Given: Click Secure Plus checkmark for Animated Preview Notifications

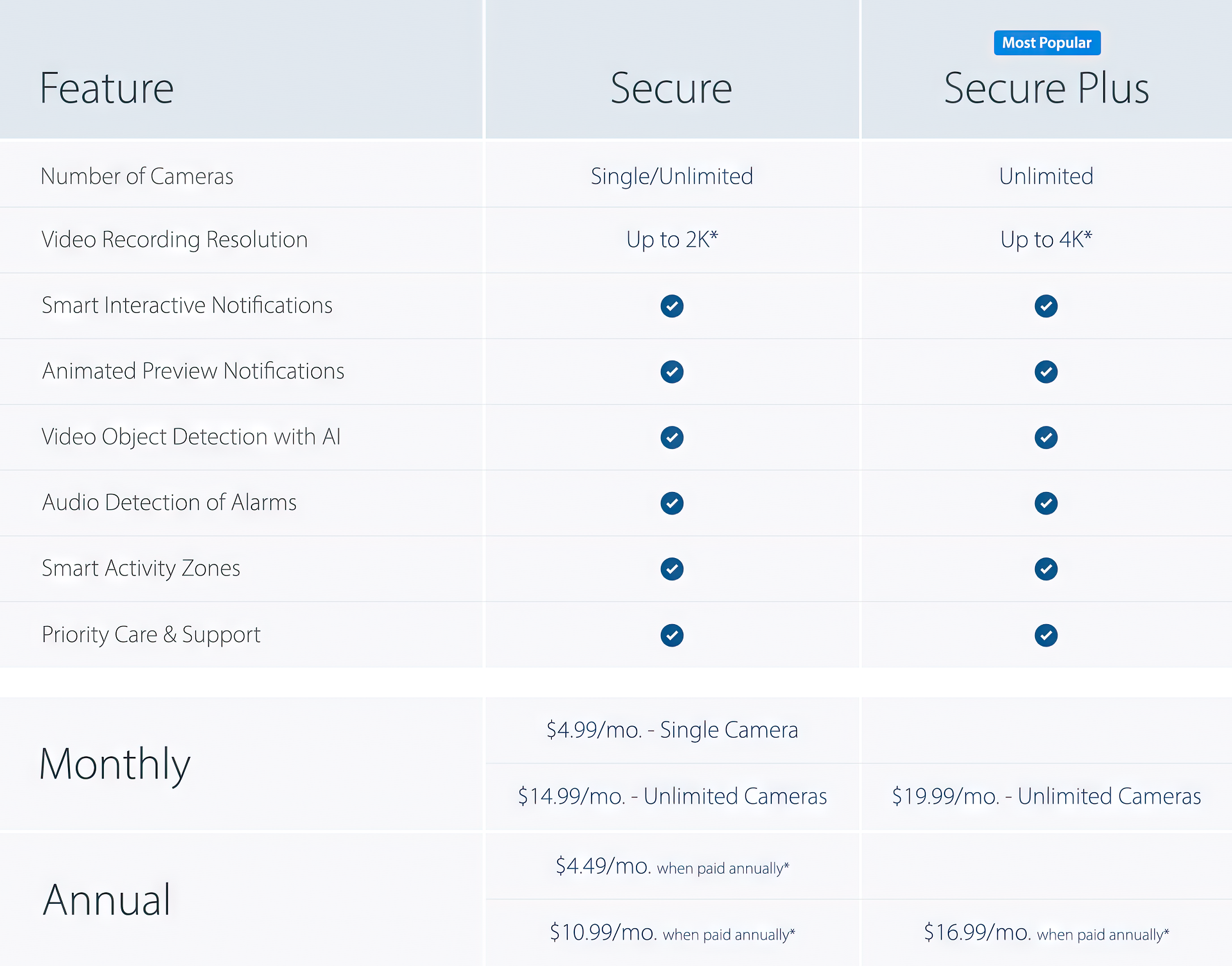Looking at the screenshot, I should point(1046,371).
